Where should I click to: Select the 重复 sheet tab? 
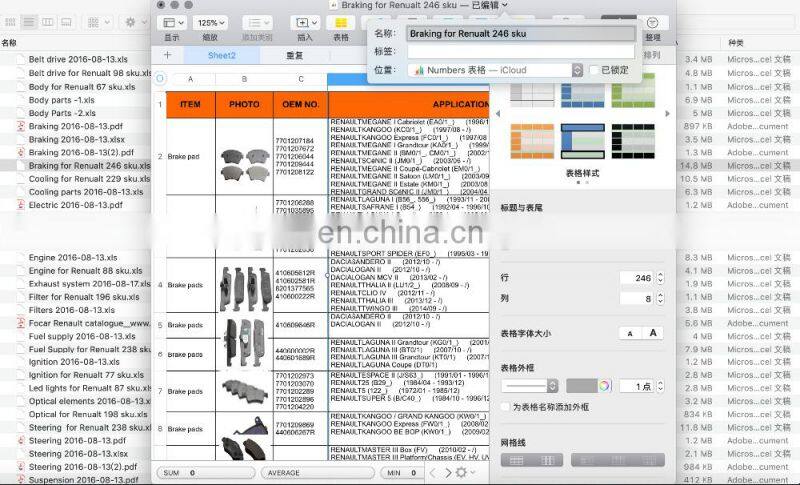pyautogui.click(x=294, y=55)
